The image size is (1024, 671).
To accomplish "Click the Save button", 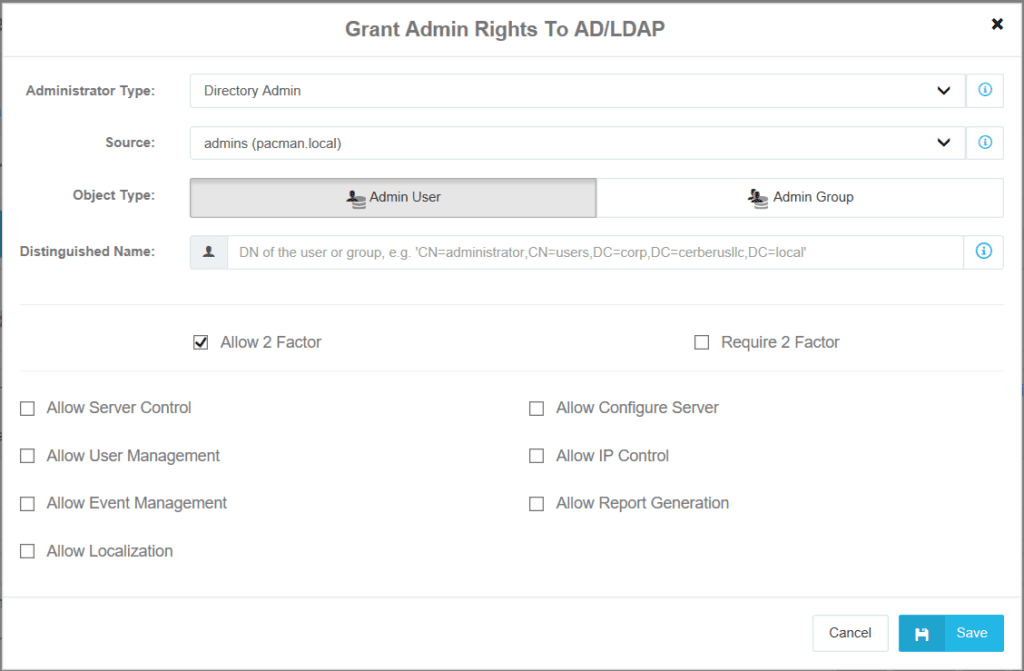I will pyautogui.click(x=951, y=633).
